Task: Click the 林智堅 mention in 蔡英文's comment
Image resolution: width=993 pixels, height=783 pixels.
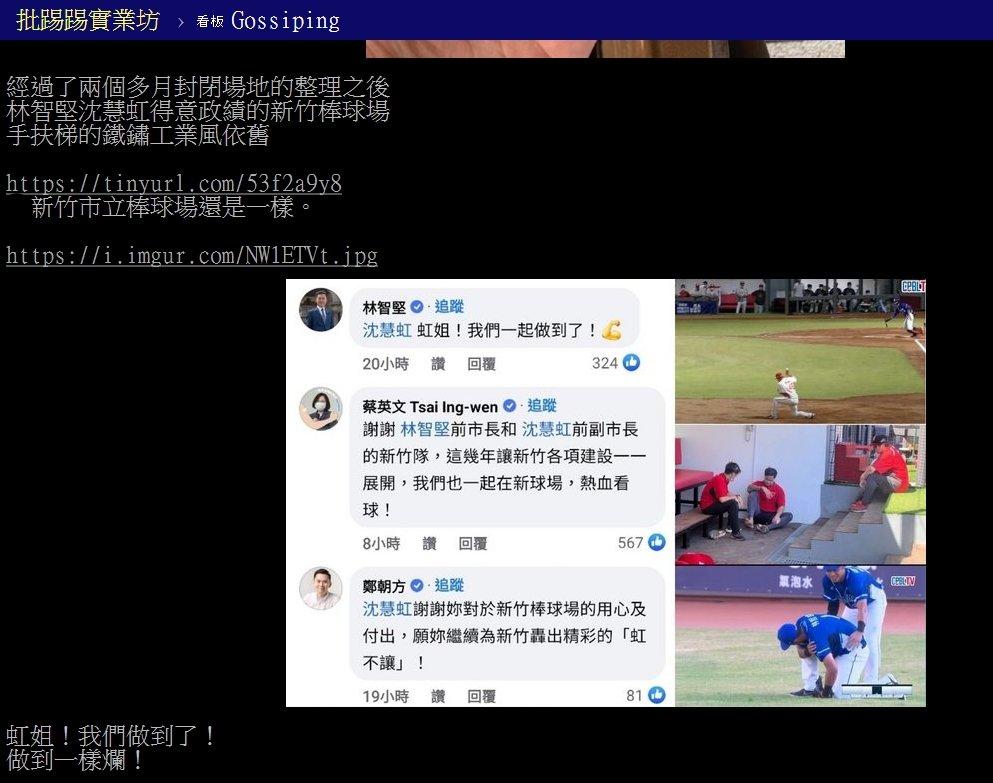Action: (425, 430)
